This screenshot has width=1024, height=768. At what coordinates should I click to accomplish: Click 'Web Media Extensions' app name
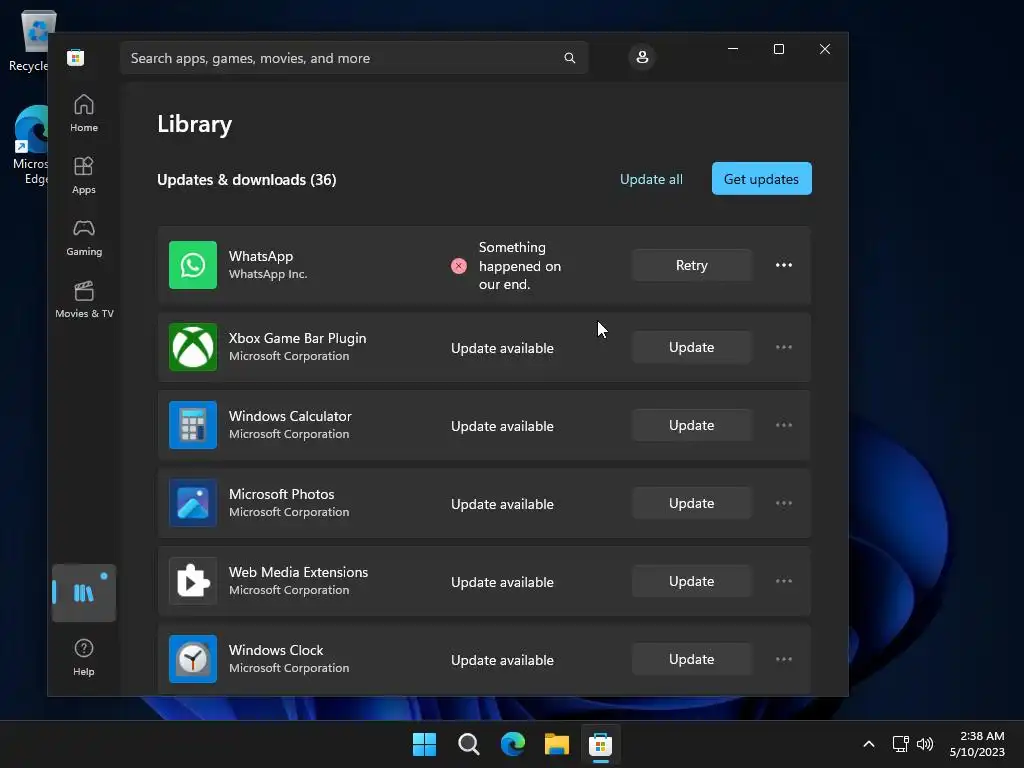(298, 572)
